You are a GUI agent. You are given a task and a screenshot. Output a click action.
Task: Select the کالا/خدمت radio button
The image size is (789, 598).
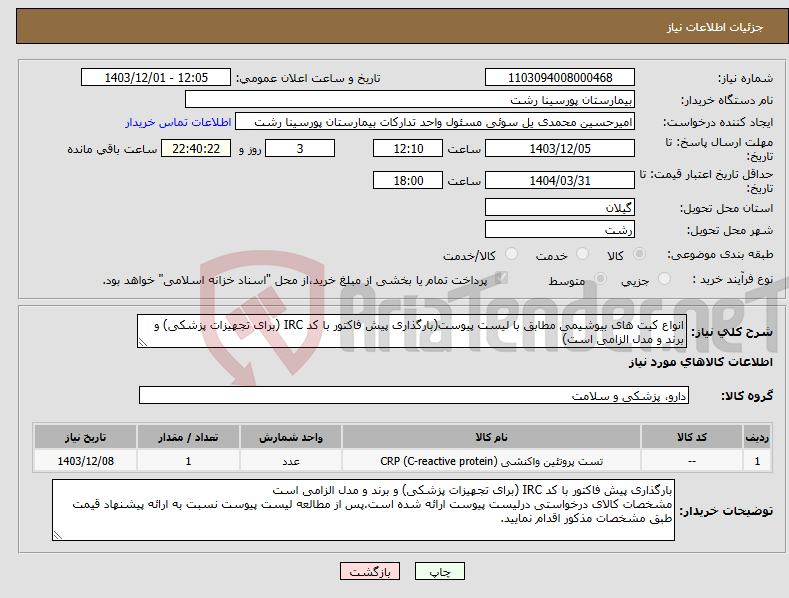click(511, 254)
